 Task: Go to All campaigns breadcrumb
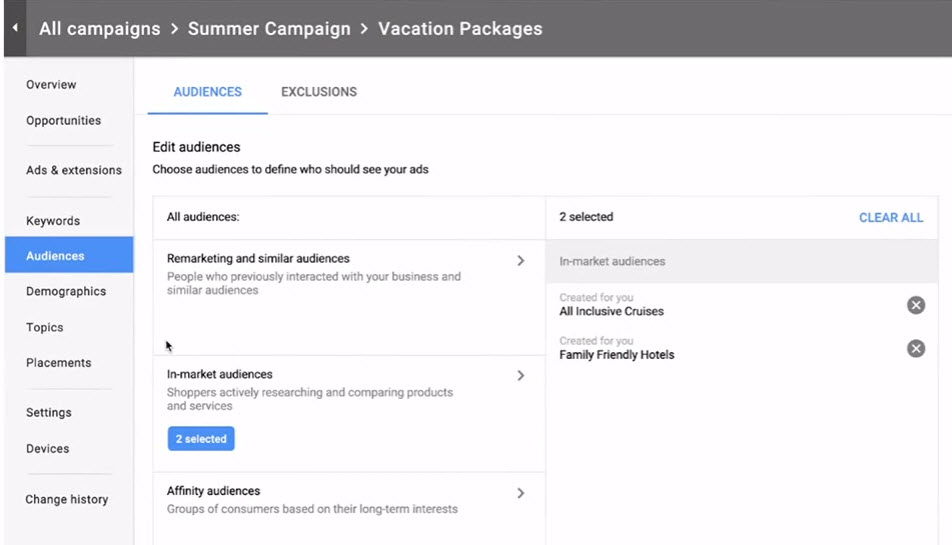tap(100, 29)
